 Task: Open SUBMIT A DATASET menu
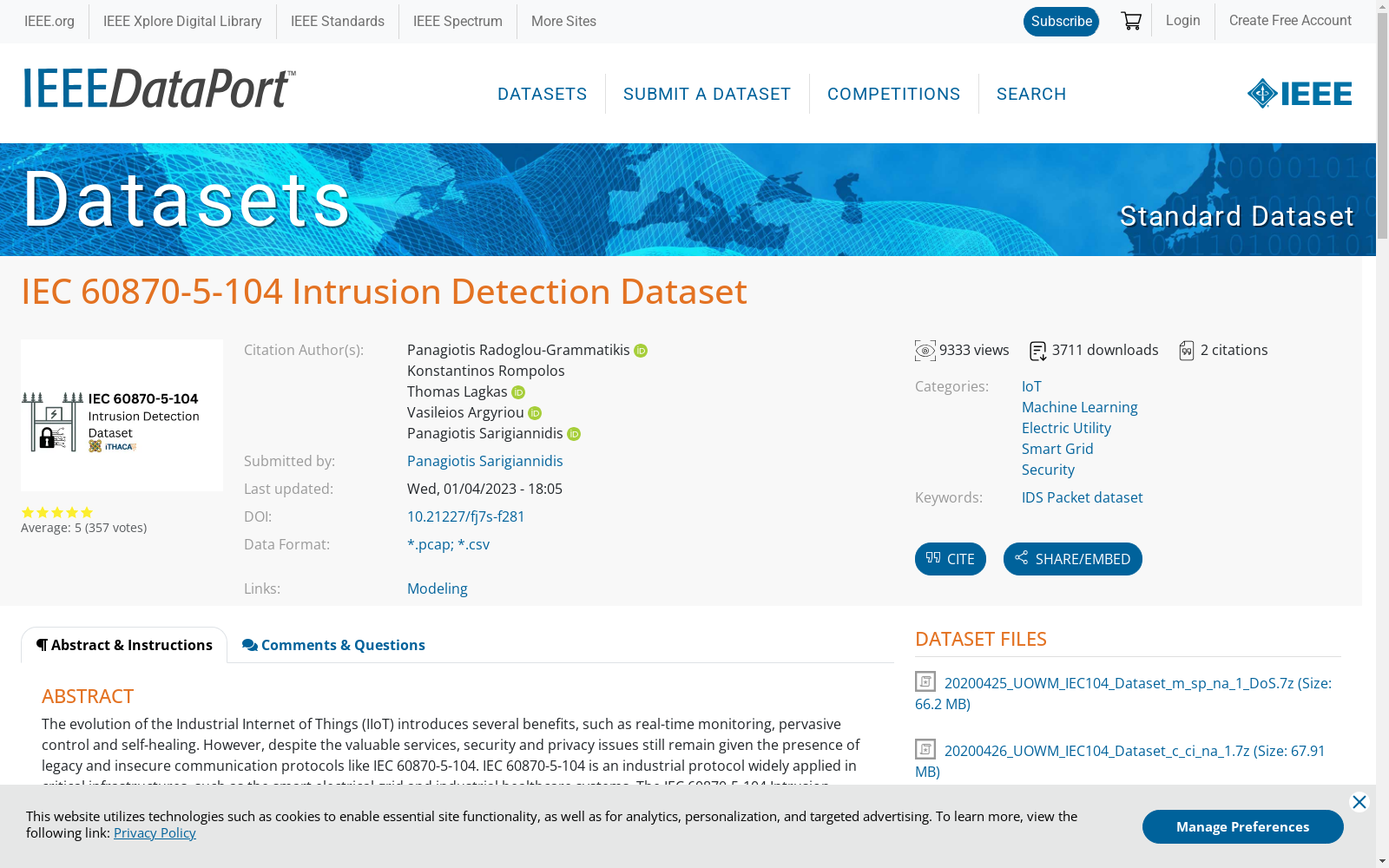708,94
